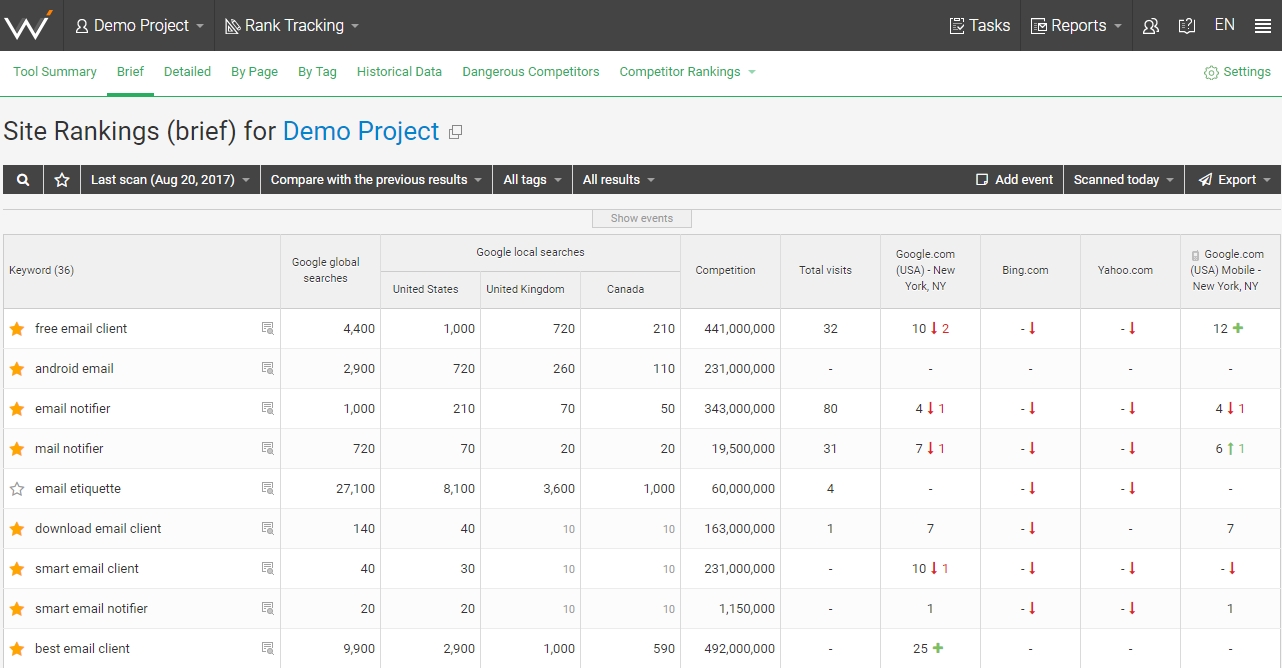Open Demo Project in new window icon
The width and height of the screenshot is (1282, 668).
tap(456, 132)
